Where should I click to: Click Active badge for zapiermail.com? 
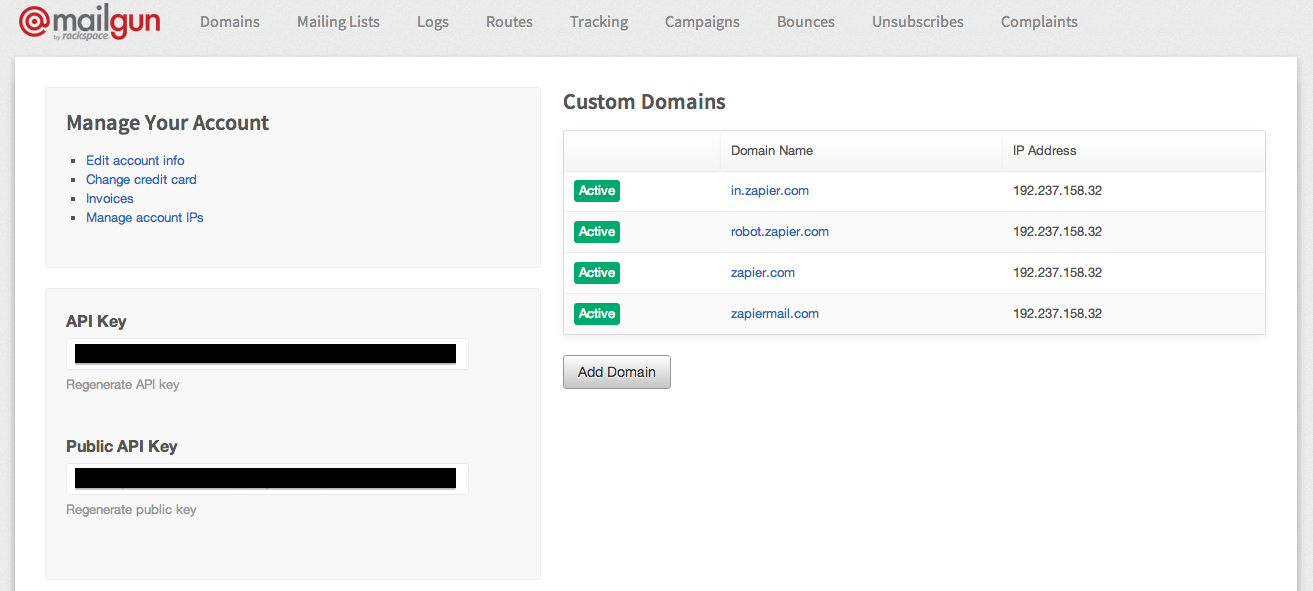coord(597,313)
